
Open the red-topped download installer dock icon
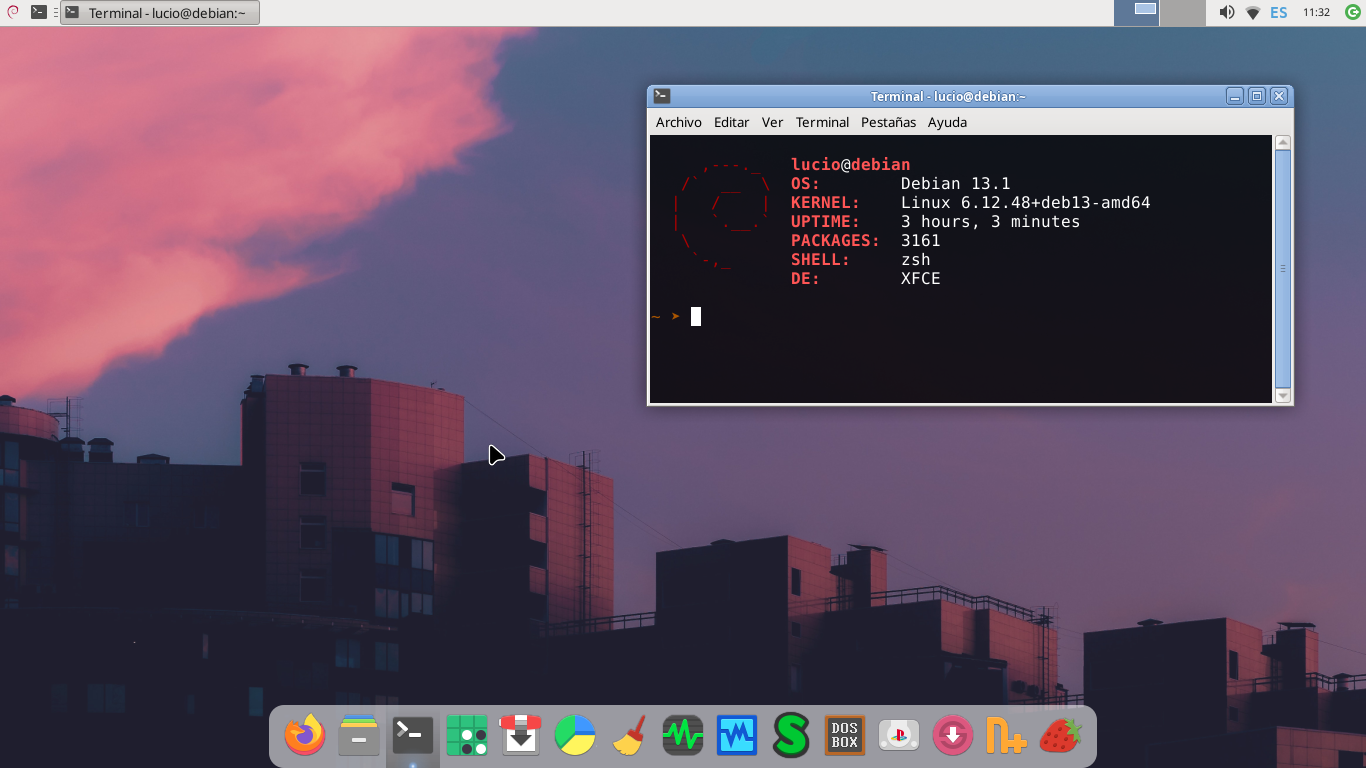521,736
